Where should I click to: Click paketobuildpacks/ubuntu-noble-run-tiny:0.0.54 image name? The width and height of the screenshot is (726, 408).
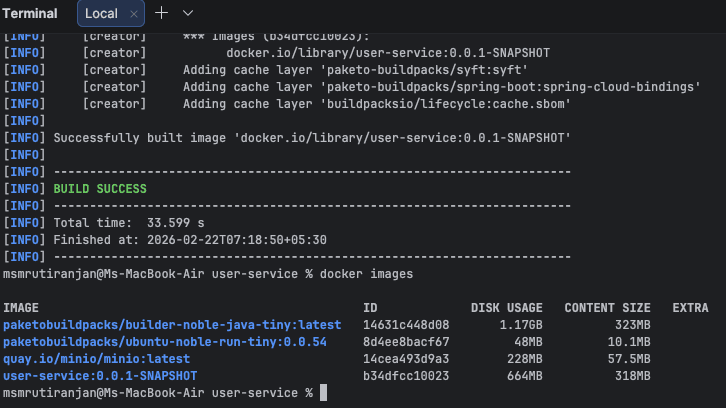165,342
